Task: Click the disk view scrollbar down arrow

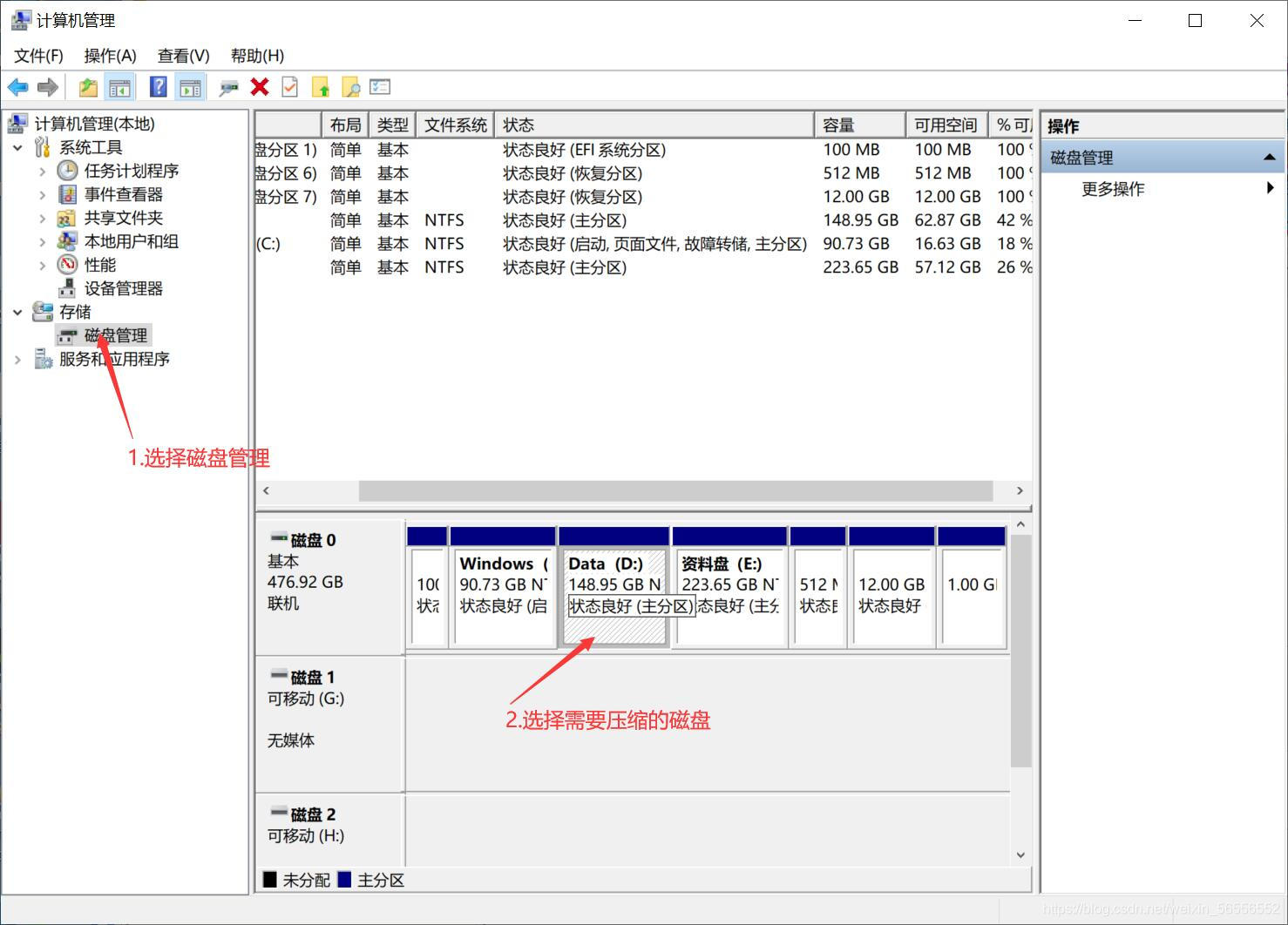Action: (1020, 854)
